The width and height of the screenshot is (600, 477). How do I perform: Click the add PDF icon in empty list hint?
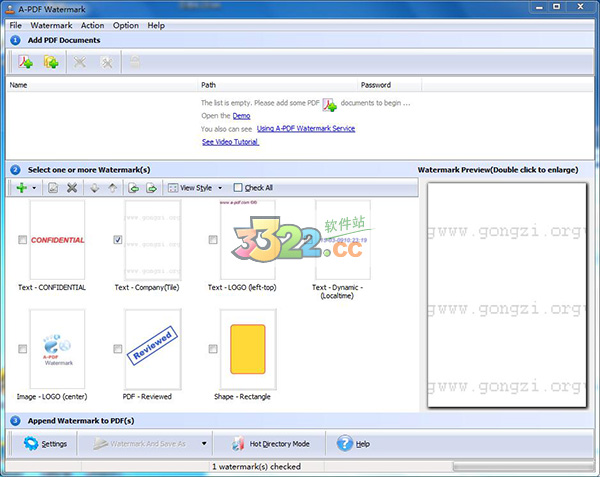click(x=329, y=104)
